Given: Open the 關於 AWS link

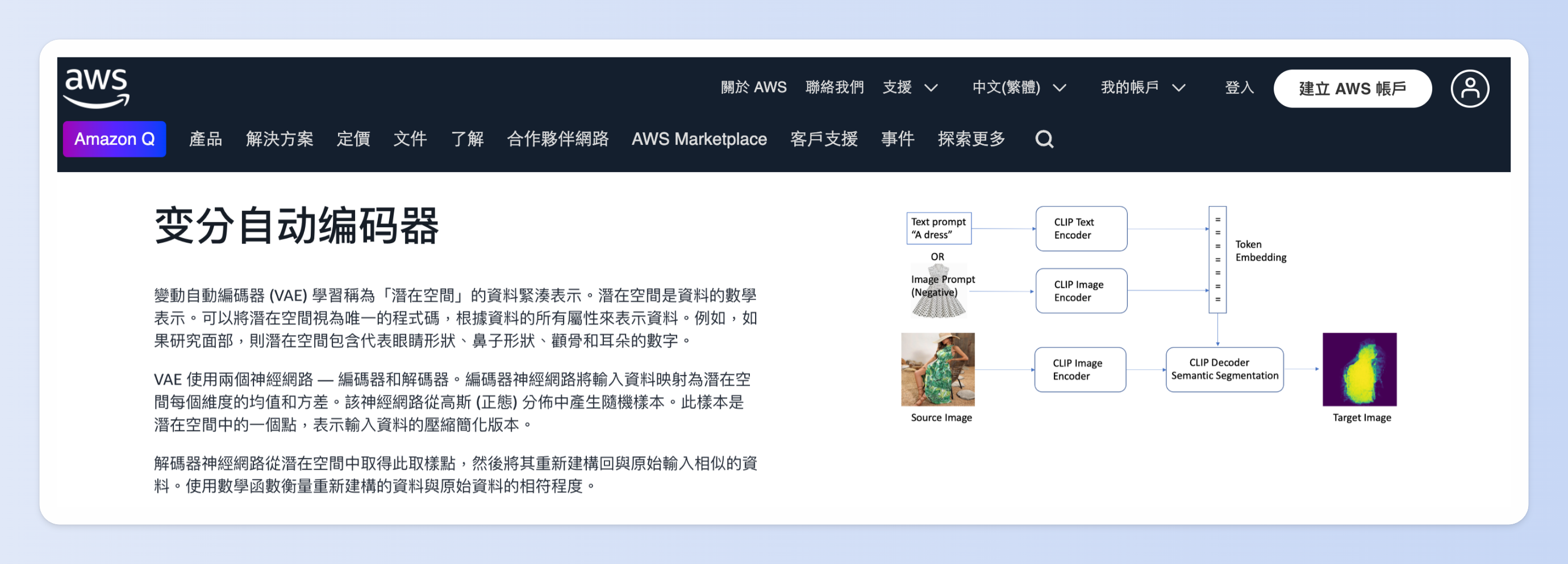Looking at the screenshot, I should tap(753, 87).
